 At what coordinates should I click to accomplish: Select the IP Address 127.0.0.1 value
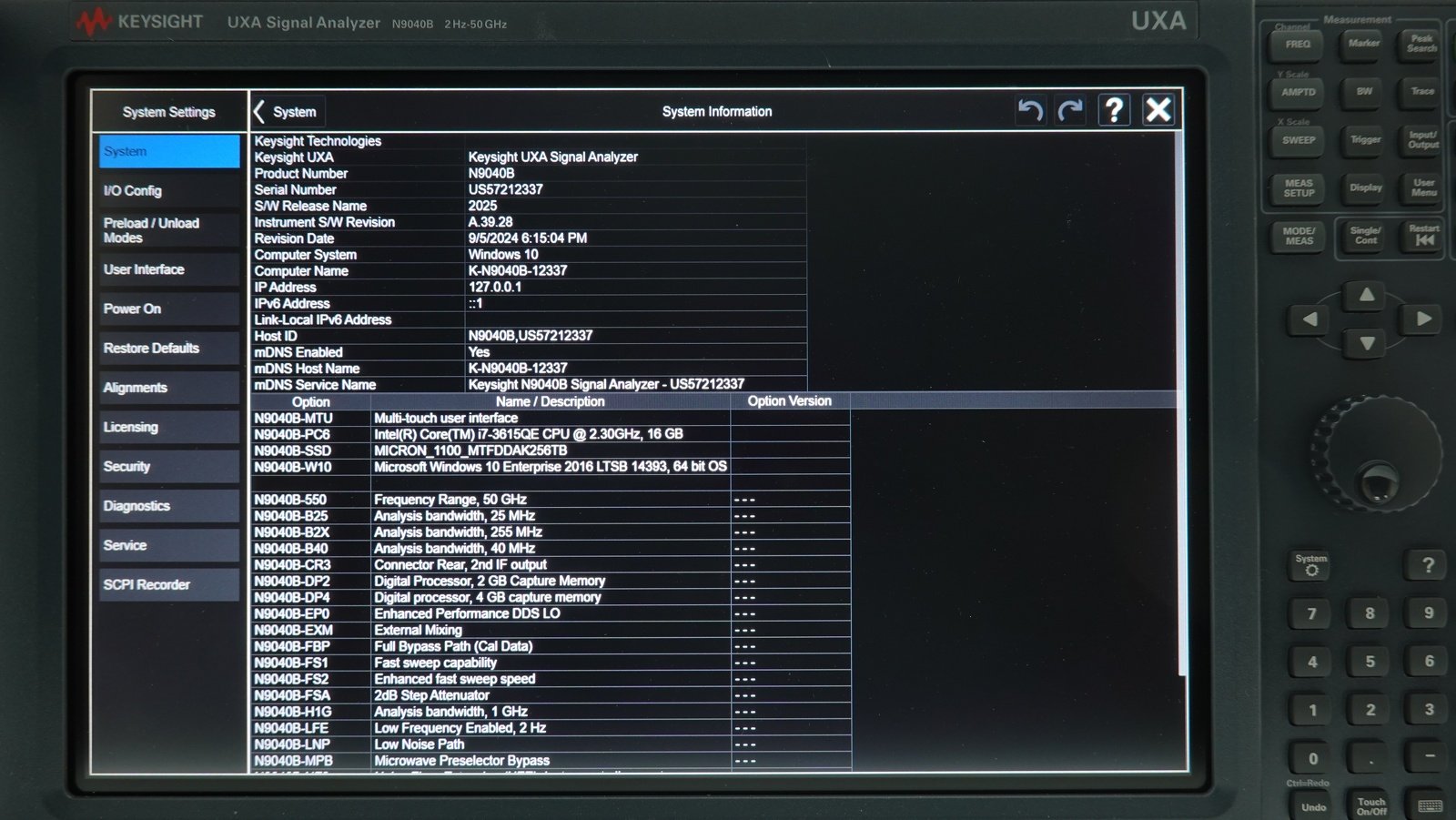(495, 287)
